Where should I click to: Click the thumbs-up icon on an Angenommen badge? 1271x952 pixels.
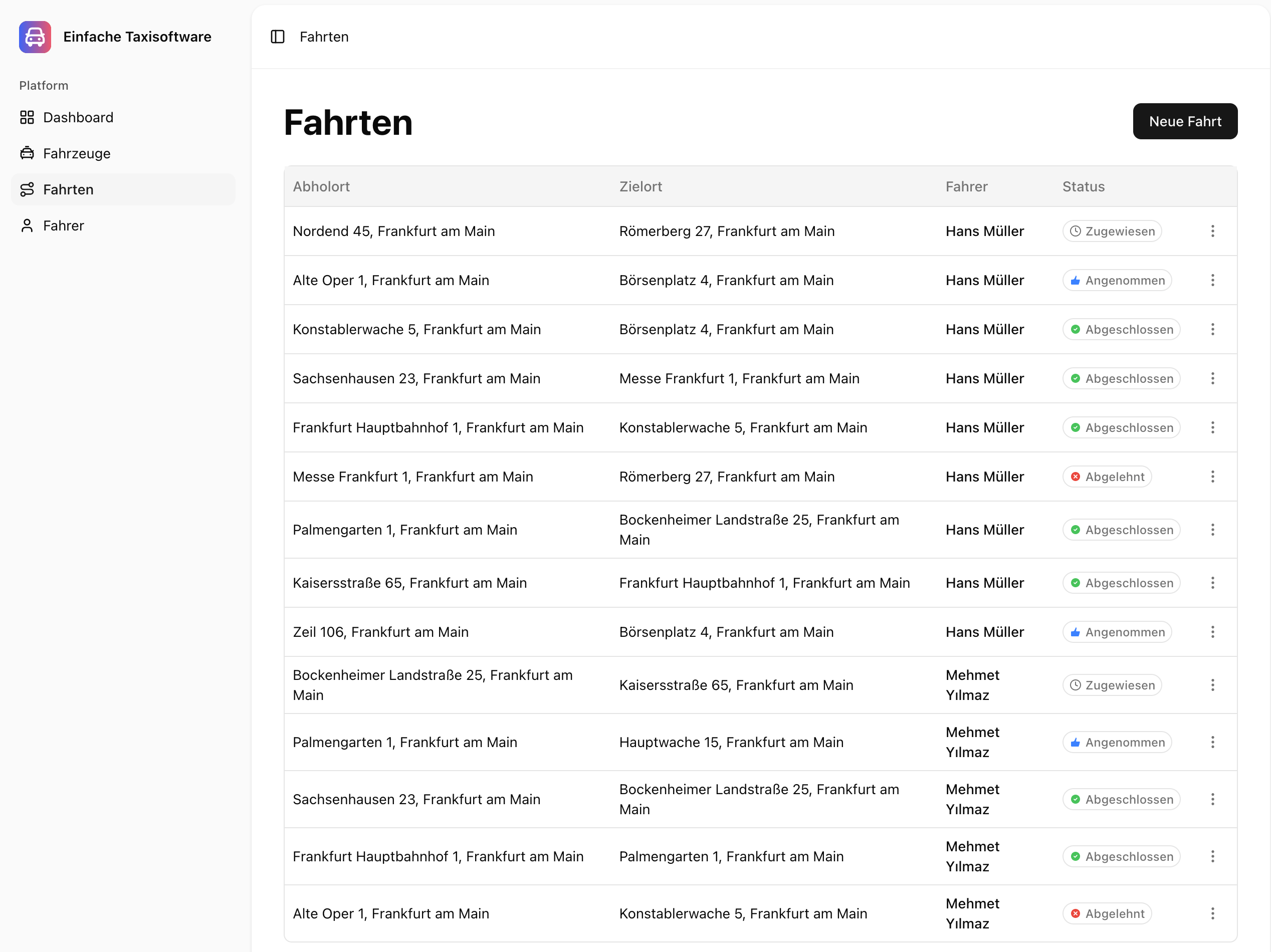[x=1075, y=281]
